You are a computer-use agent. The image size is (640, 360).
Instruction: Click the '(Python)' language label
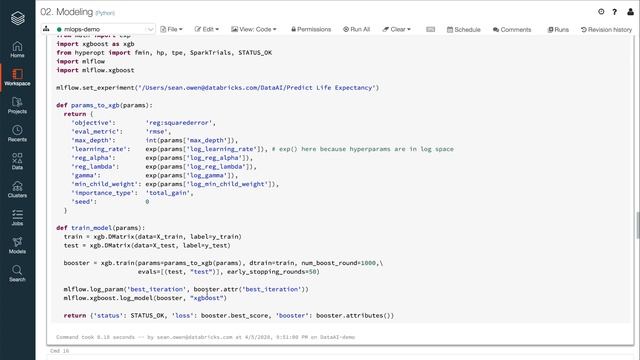pyautogui.click(x=105, y=13)
